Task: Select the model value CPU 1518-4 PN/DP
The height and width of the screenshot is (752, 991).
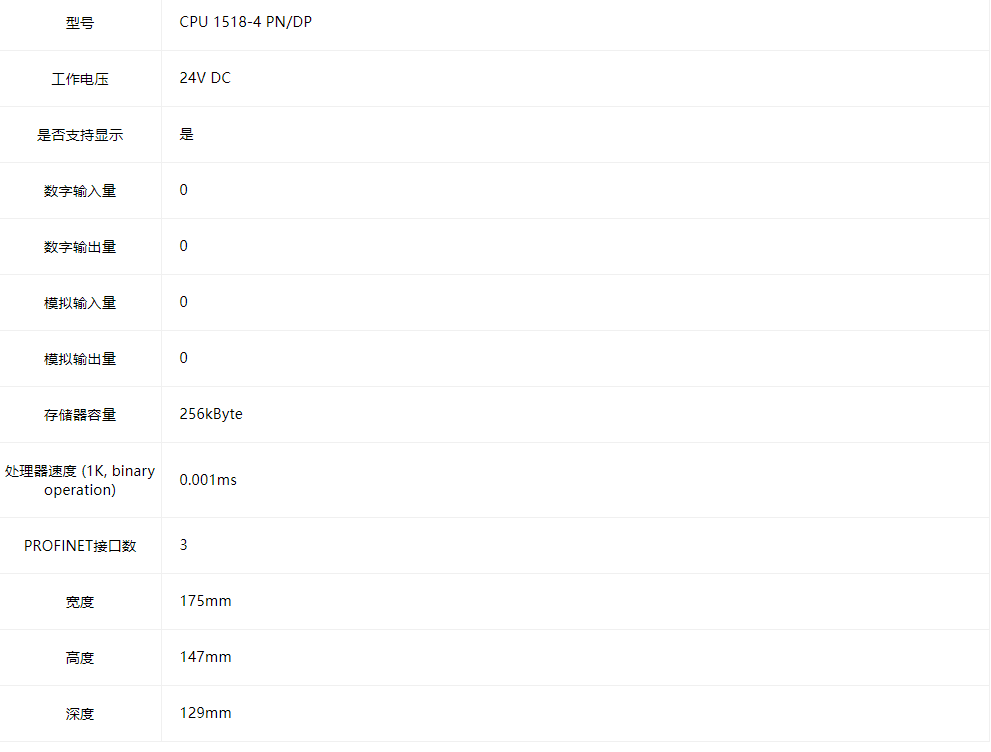Action: pyautogui.click(x=245, y=22)
